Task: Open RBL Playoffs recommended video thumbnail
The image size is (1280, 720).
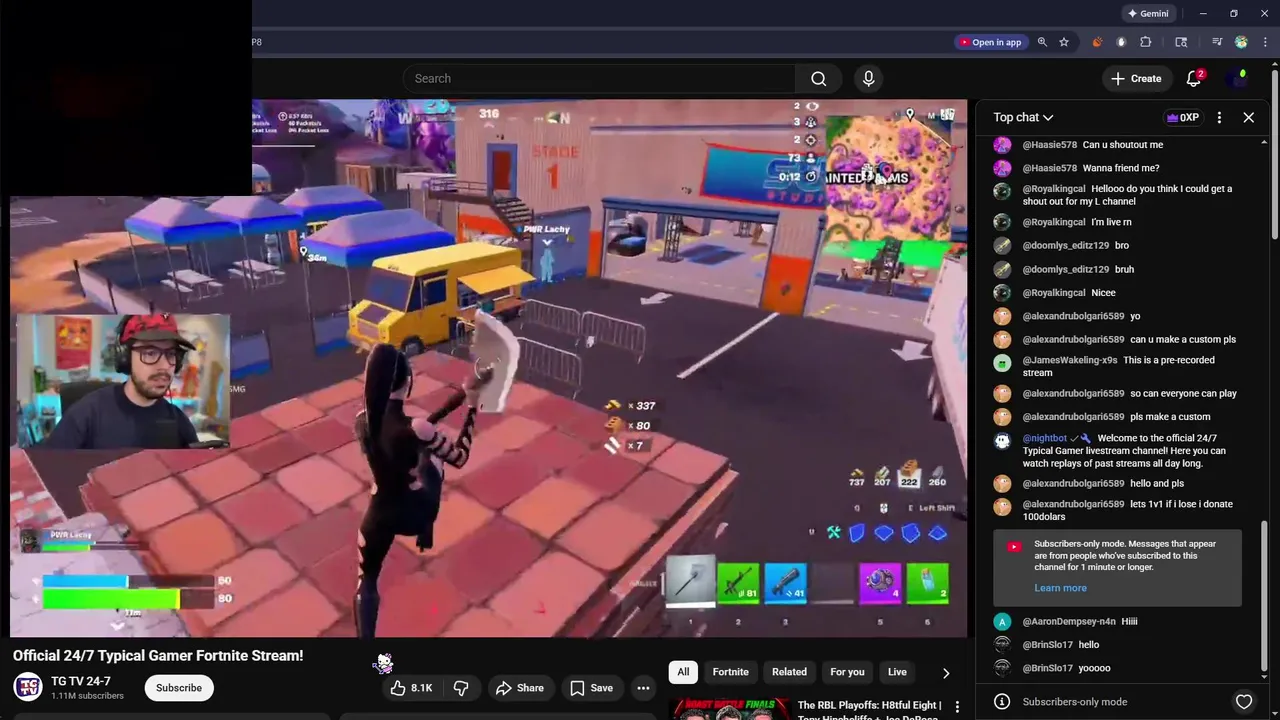Action: click(x=728, y=709)
